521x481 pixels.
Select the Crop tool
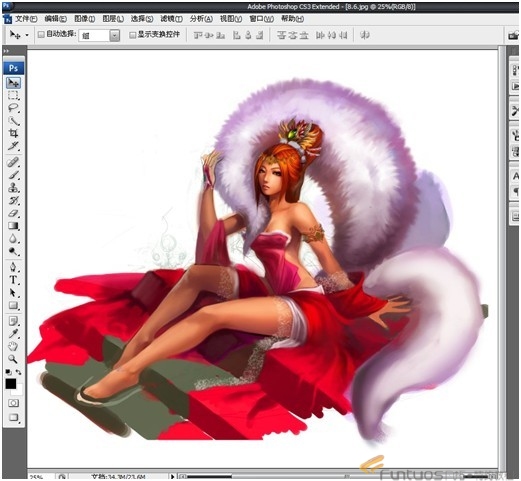tap(13, 134)
